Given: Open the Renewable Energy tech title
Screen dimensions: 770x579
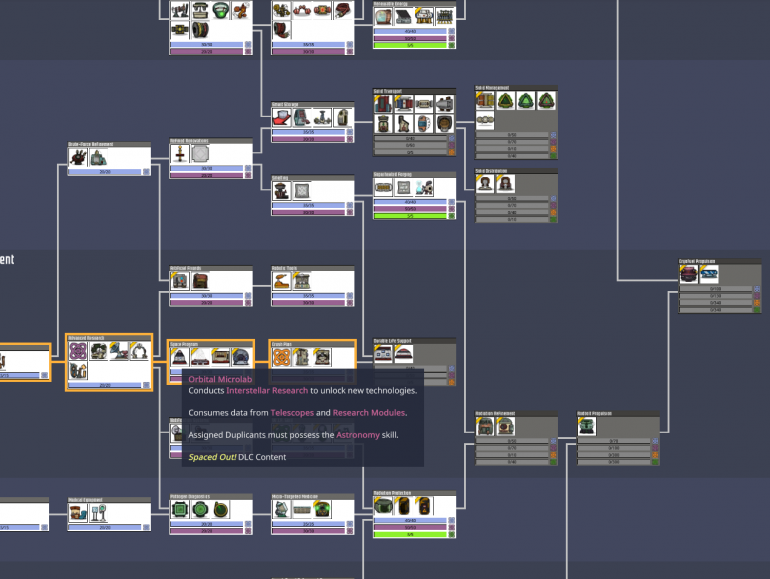Looking at the screenshot, I should point(393,4).
